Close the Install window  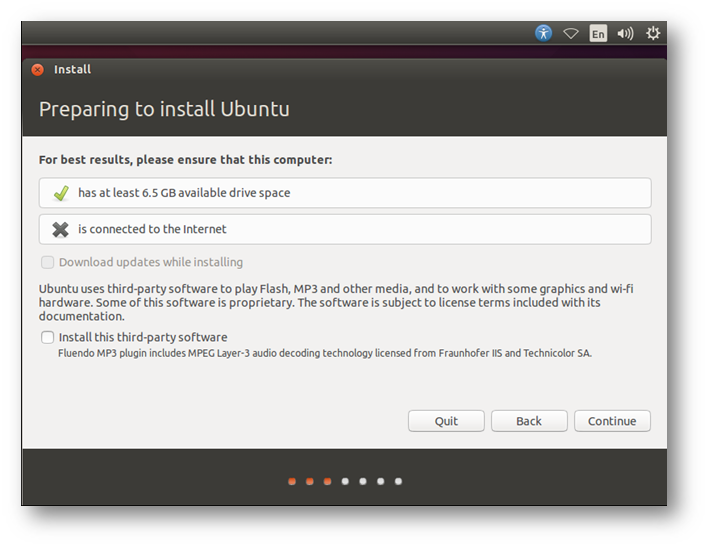point(38,70)
